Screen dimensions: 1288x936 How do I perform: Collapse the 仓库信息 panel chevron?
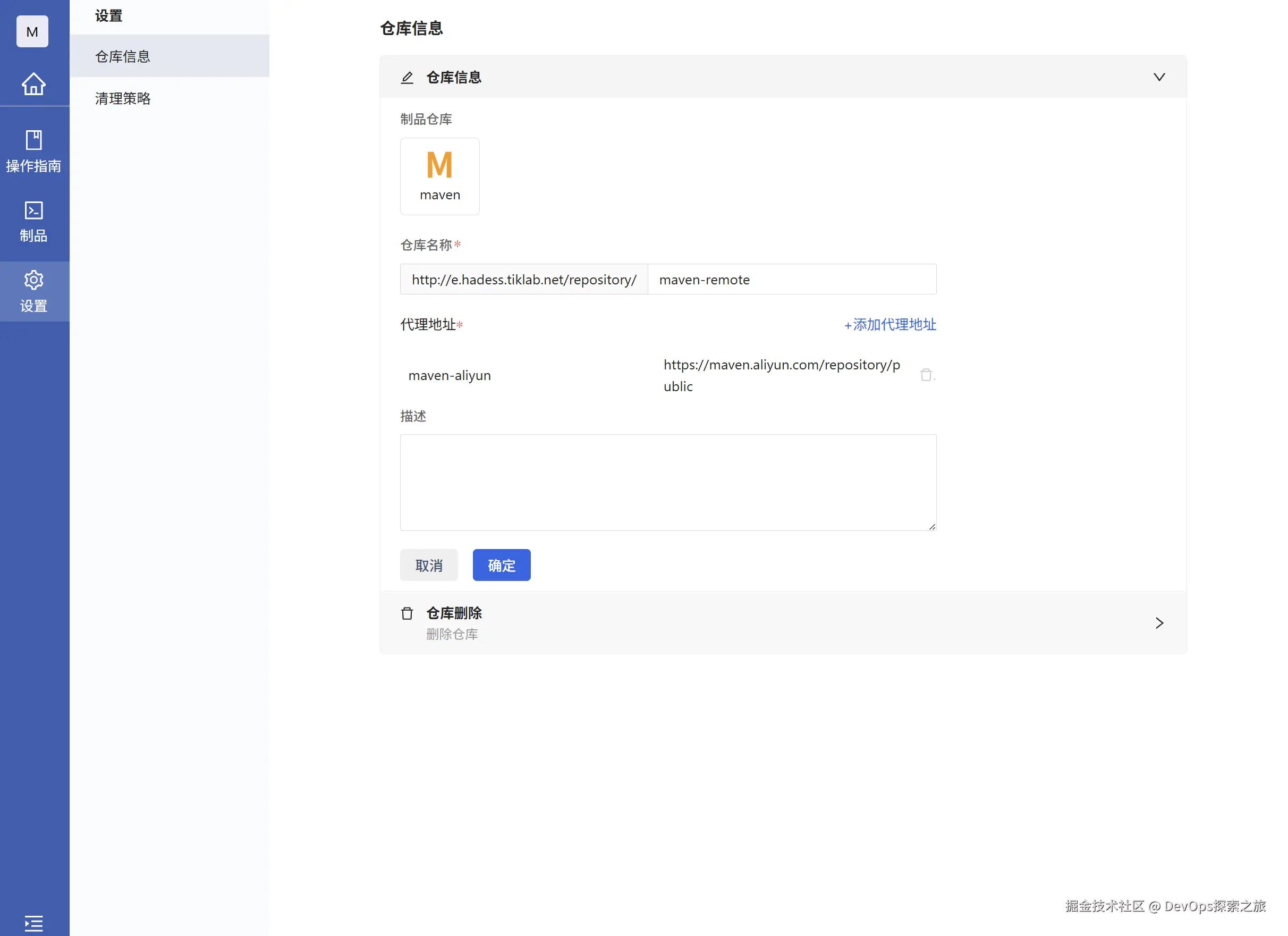coord(1159,77)
